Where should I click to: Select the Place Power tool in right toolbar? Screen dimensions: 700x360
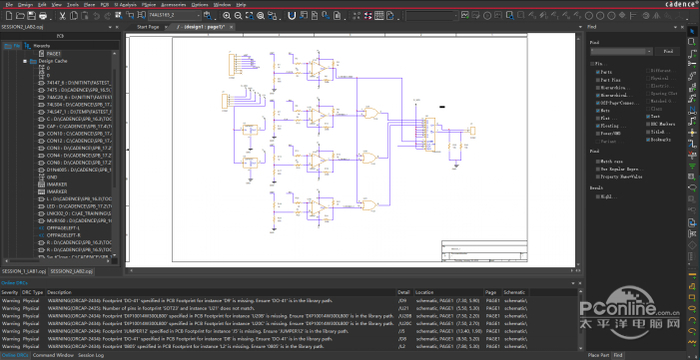(692, 155)
